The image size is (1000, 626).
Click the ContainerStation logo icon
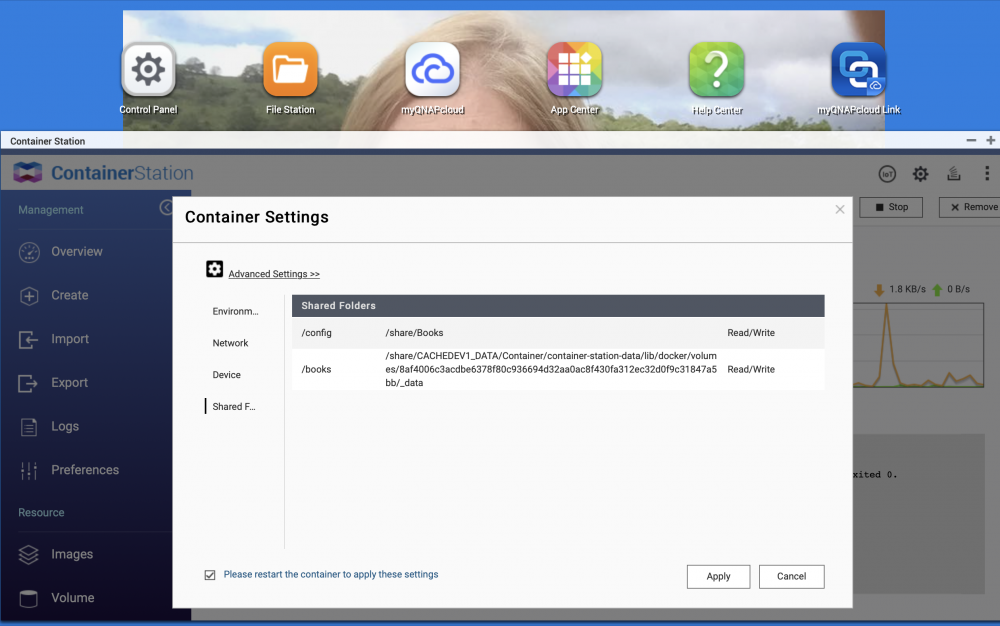[27, 173]
